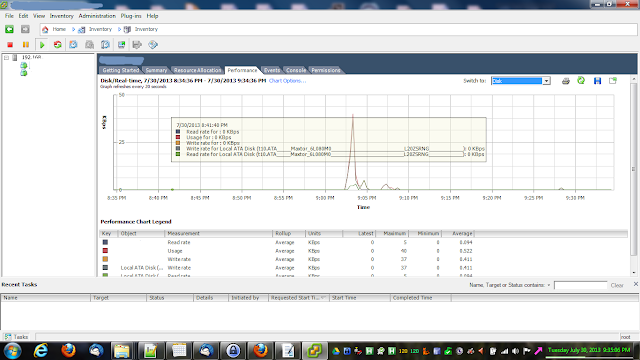640x360 pixels.
Task: Refresh the performance chart
Action: coord(581,81)
